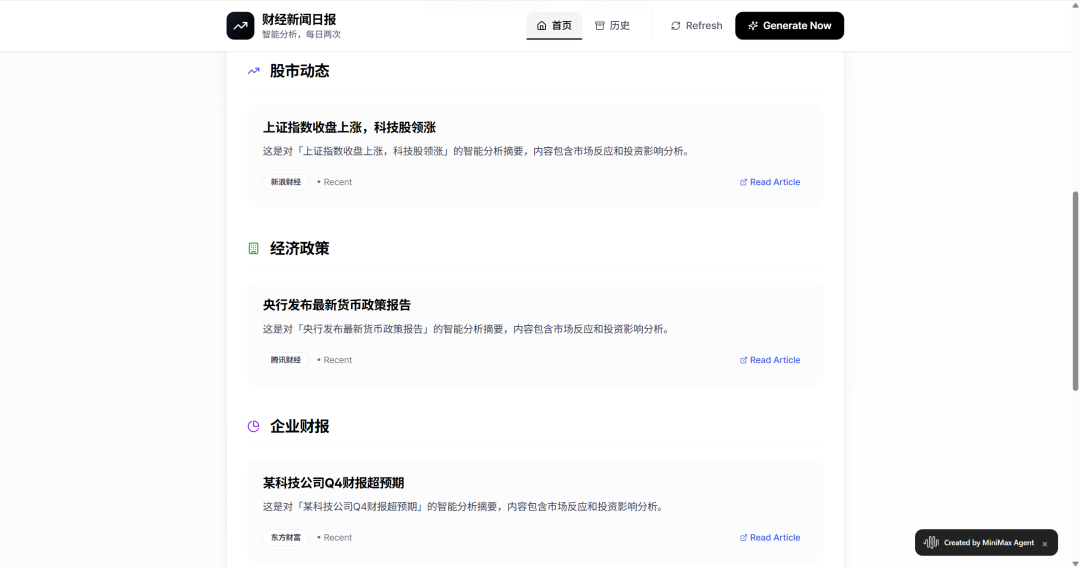Click the 股市动态 section heading
1080x568 pixels.
click(x=300, y=71)
